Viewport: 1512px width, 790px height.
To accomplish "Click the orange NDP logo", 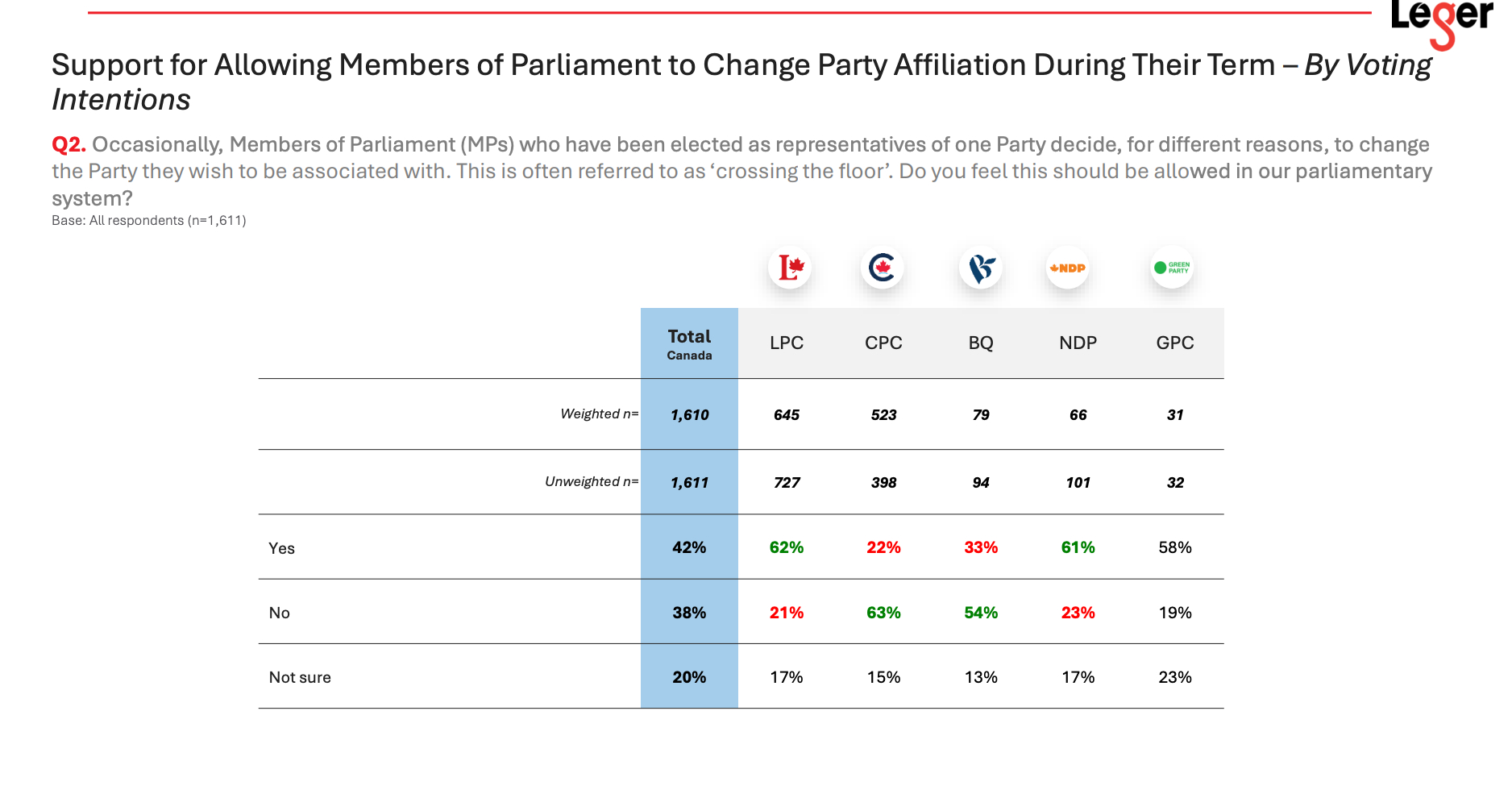I will (1068, 268).
